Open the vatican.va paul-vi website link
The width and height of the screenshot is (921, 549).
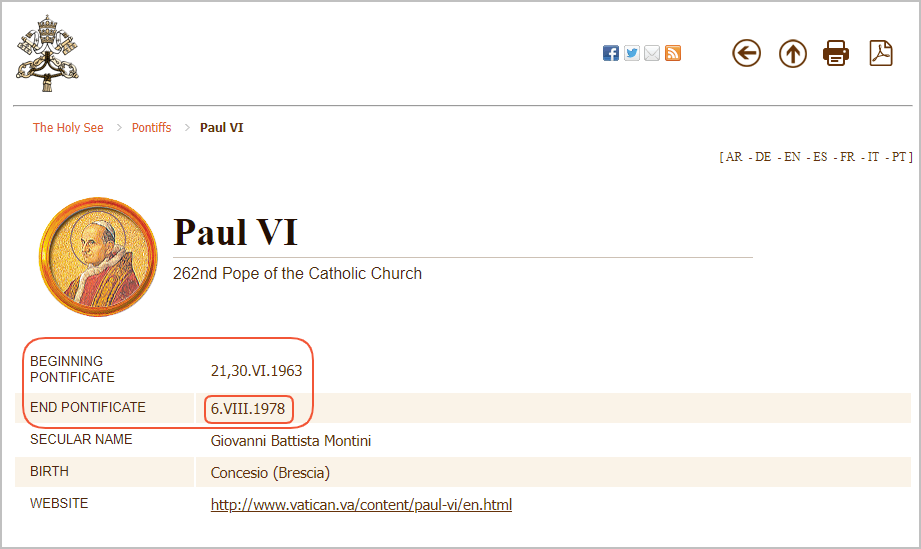click(361, 505)
